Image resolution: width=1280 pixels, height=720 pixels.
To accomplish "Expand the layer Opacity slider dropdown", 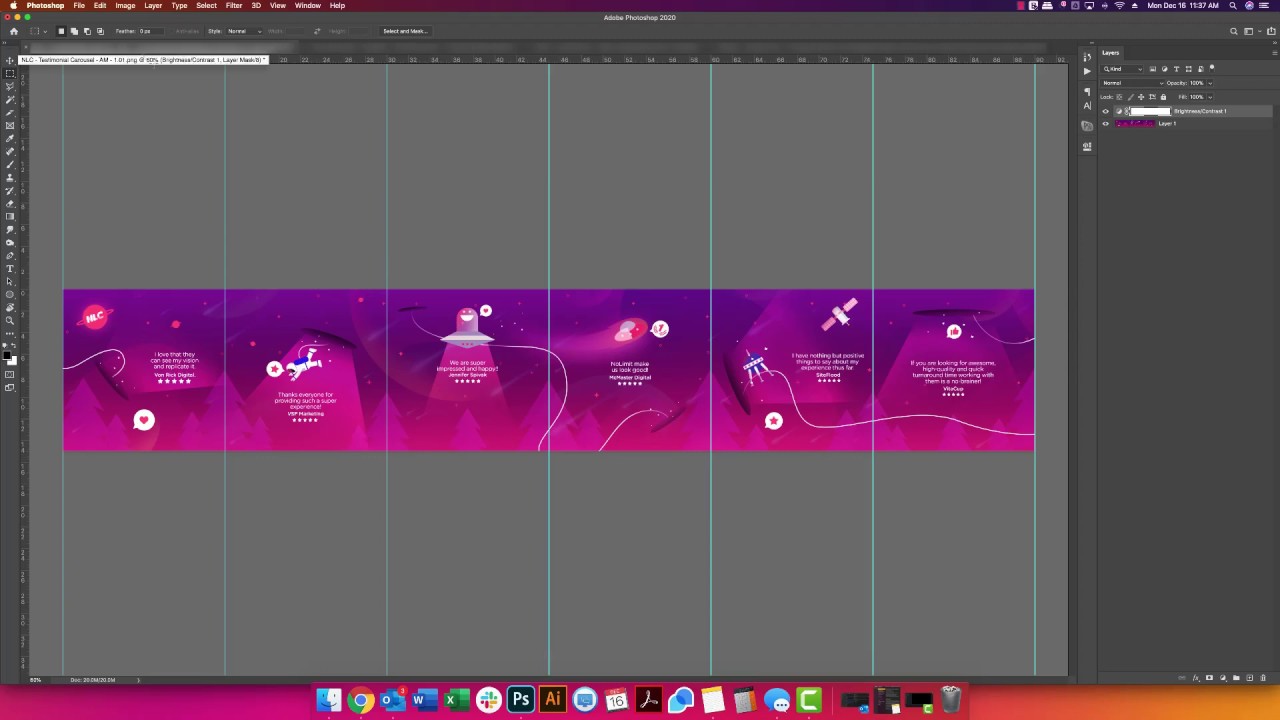I will click(x=1210, y=83).
